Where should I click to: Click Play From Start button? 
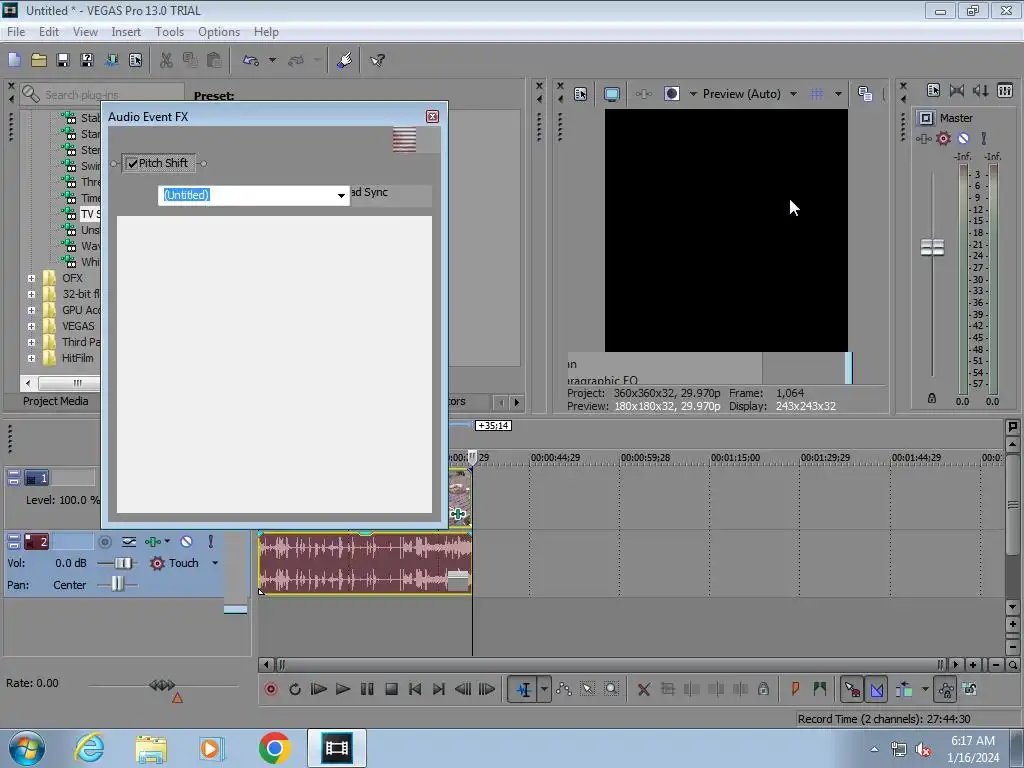tap(319, 689)
